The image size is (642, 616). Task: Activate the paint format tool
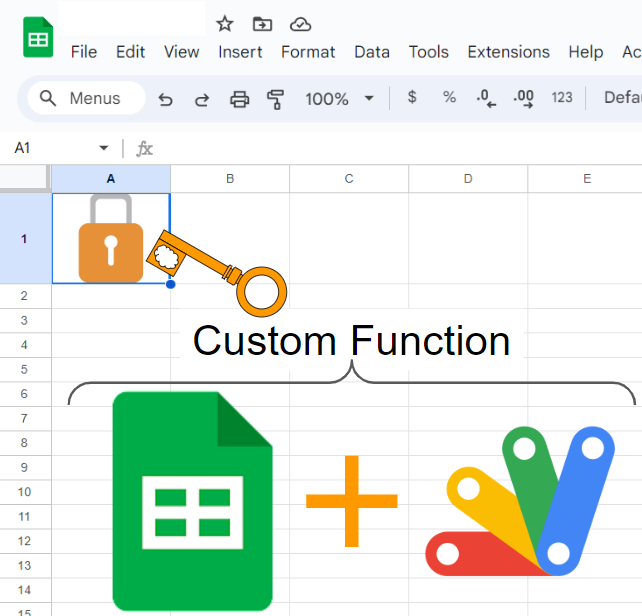(275, 98)
